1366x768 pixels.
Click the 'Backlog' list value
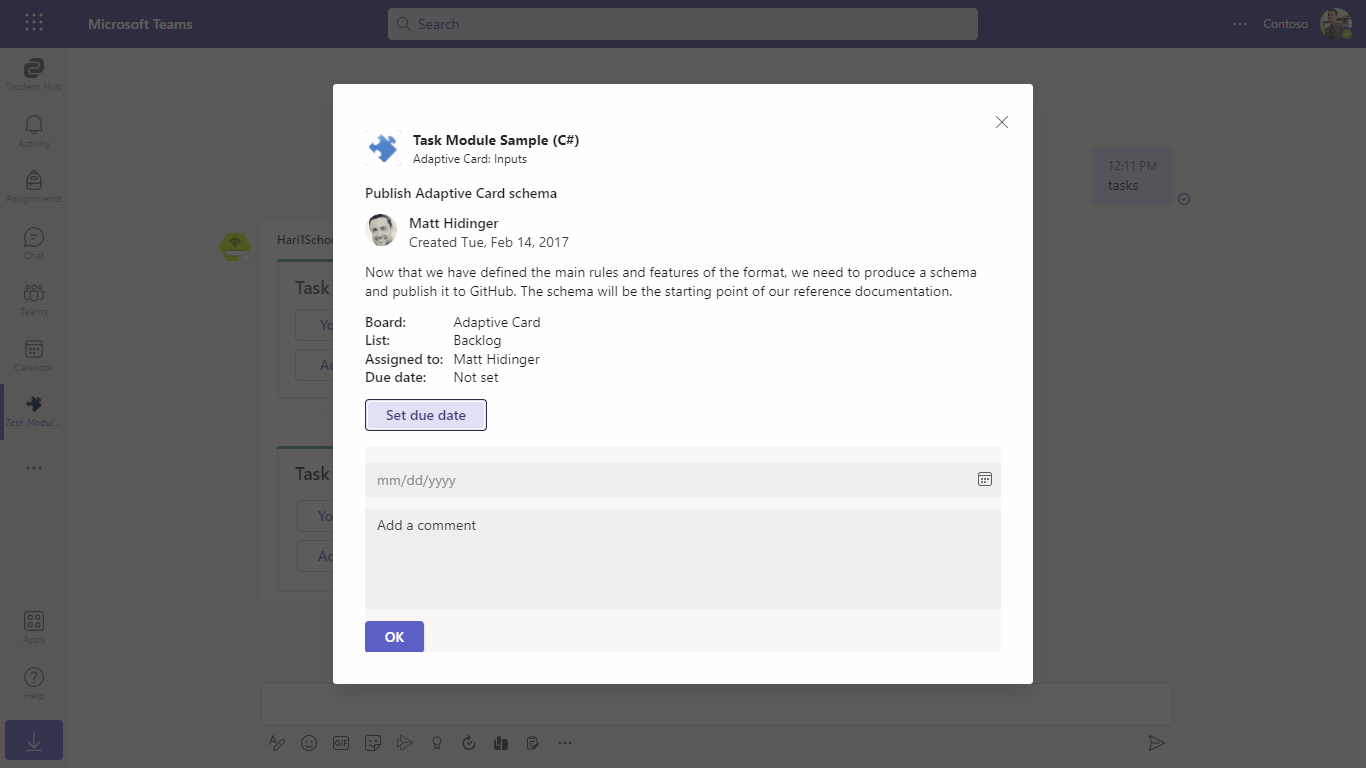coord(477,341)
